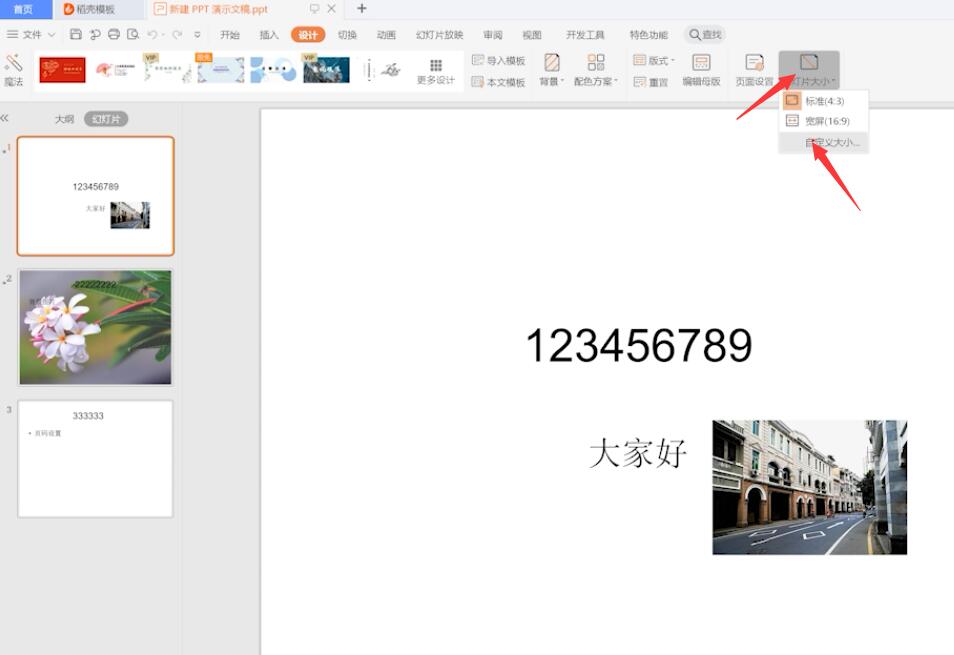Switch to the 动画 ribbon tab
Viewport: 954px width, 655px height.
point(386,35)
